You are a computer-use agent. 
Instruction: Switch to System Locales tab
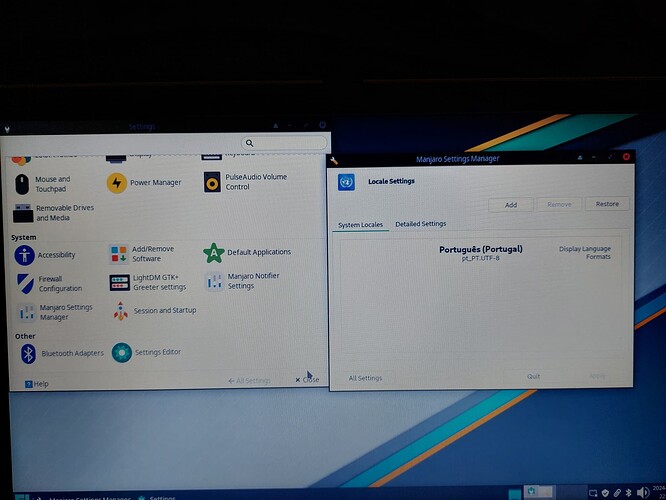click(x=360, y=225)
